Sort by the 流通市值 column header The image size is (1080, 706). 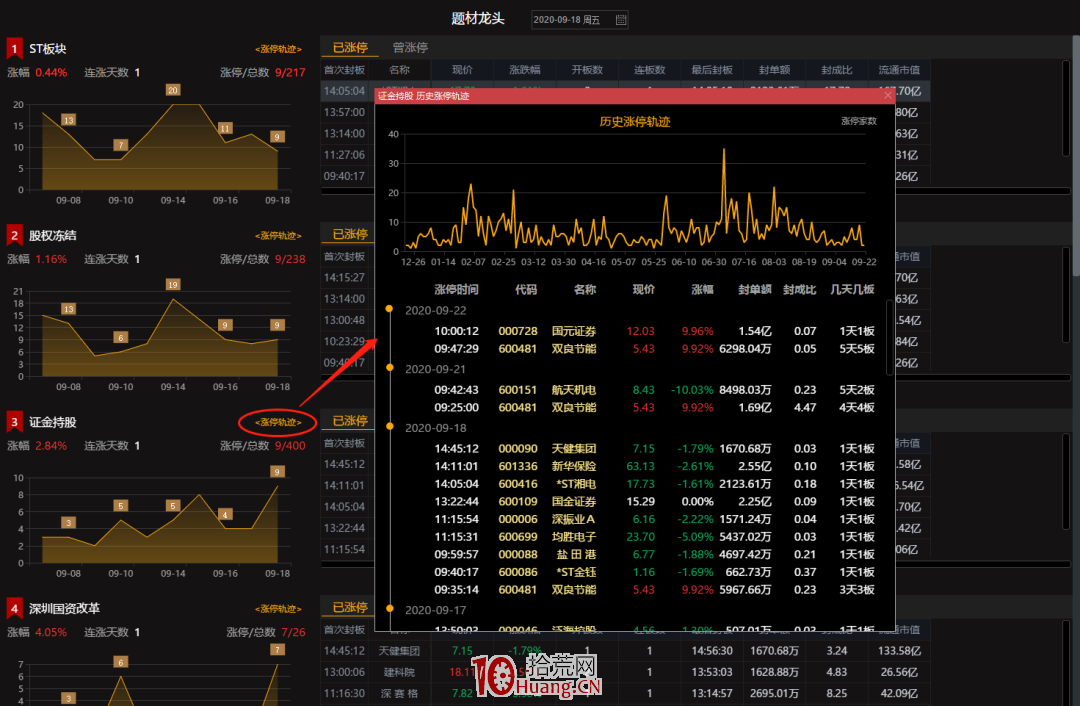point(899,70)
